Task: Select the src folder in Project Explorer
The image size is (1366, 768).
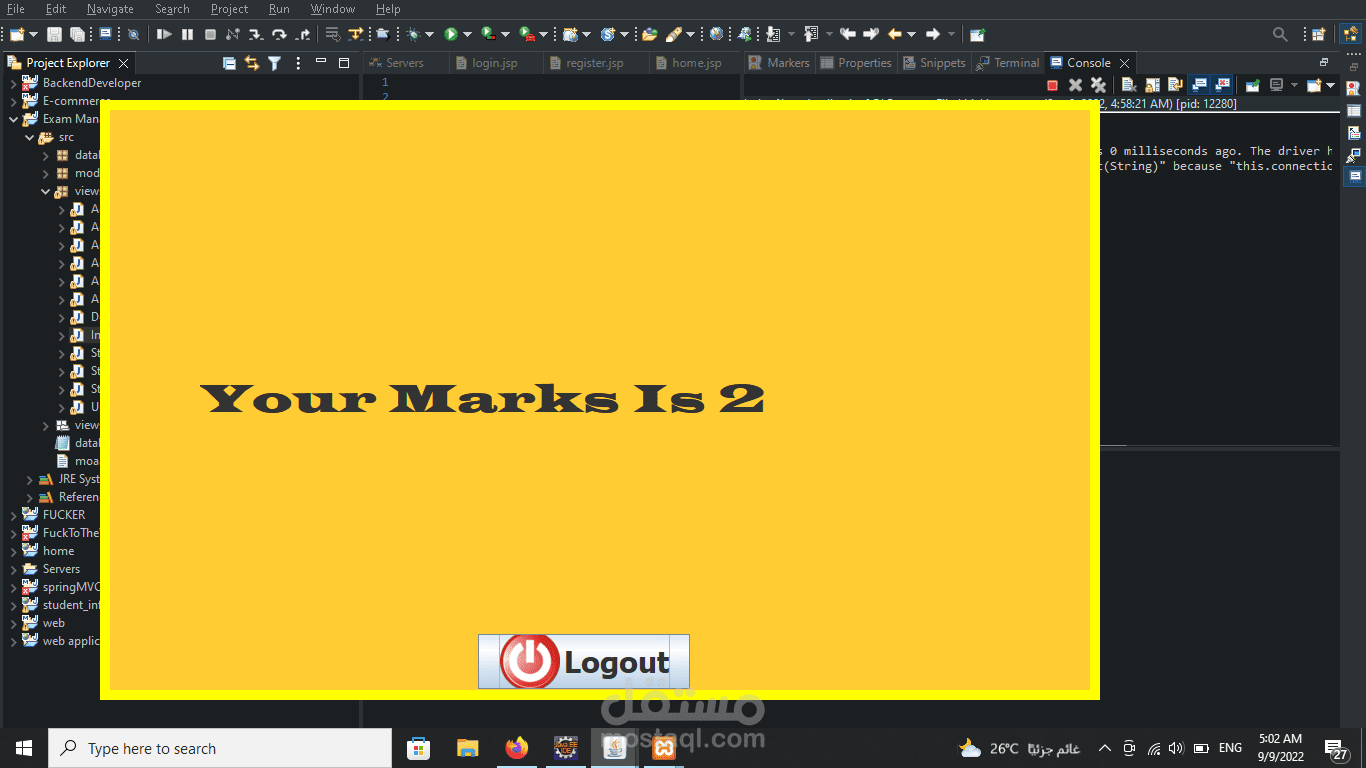Action: tap(66, 137)
